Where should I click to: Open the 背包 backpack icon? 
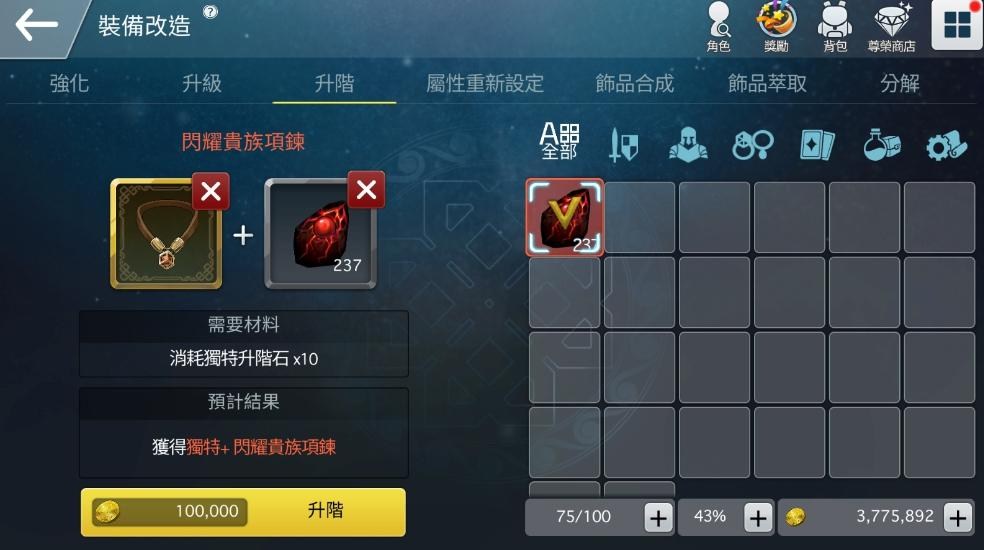click(835, 28)
